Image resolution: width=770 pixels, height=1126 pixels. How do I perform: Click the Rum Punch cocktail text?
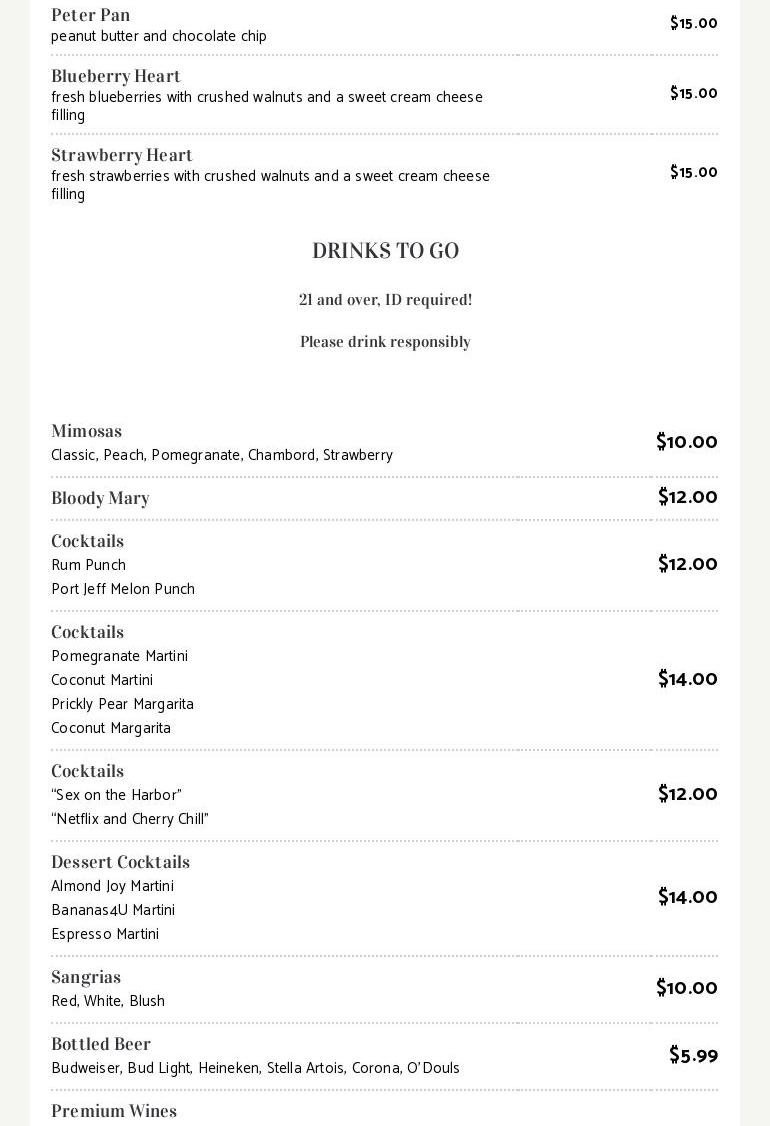(x=88, y=565)
